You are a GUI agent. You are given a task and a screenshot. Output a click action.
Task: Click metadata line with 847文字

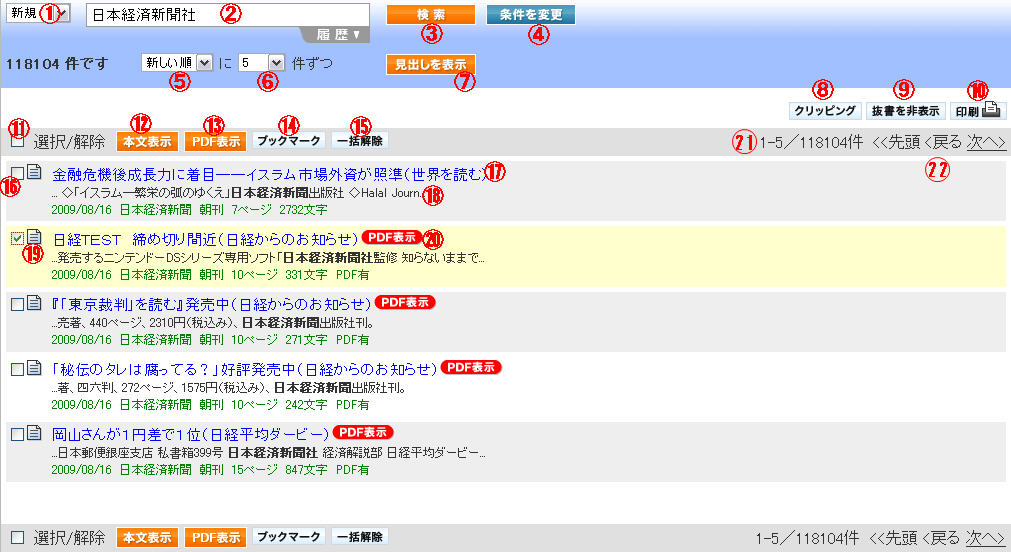click(x=210, y=470)
